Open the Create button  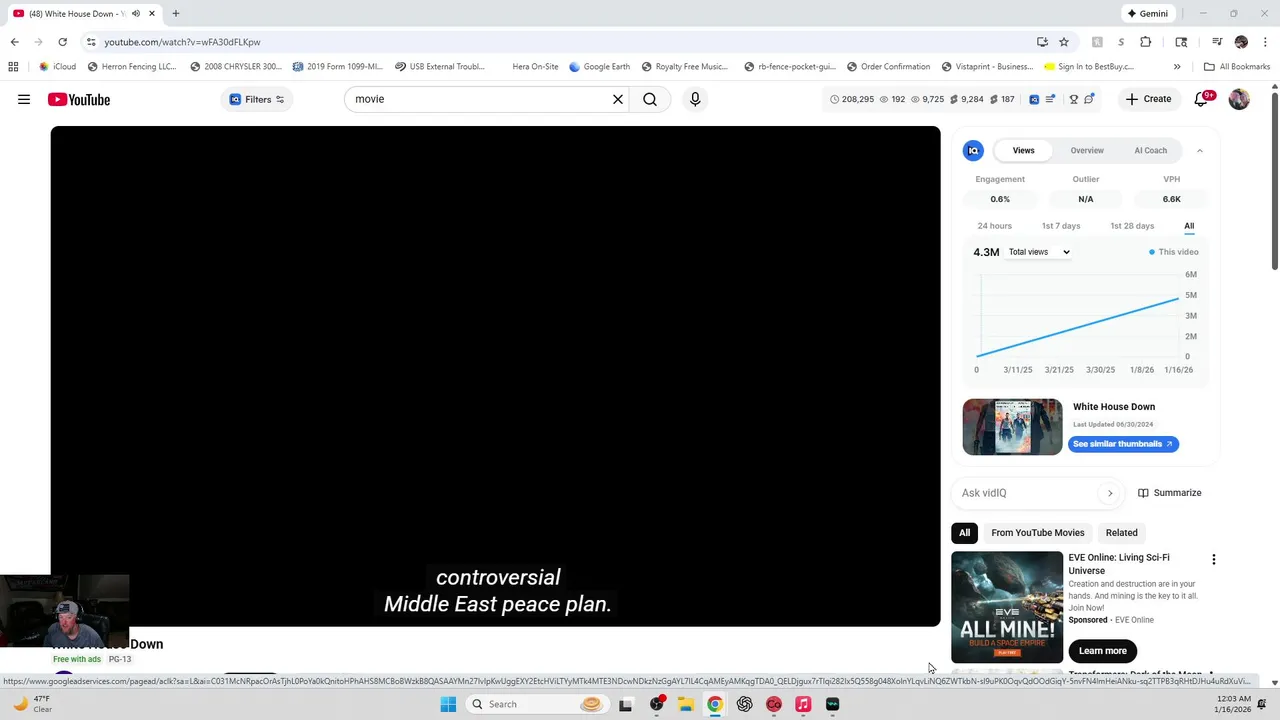coord(1148,99)
